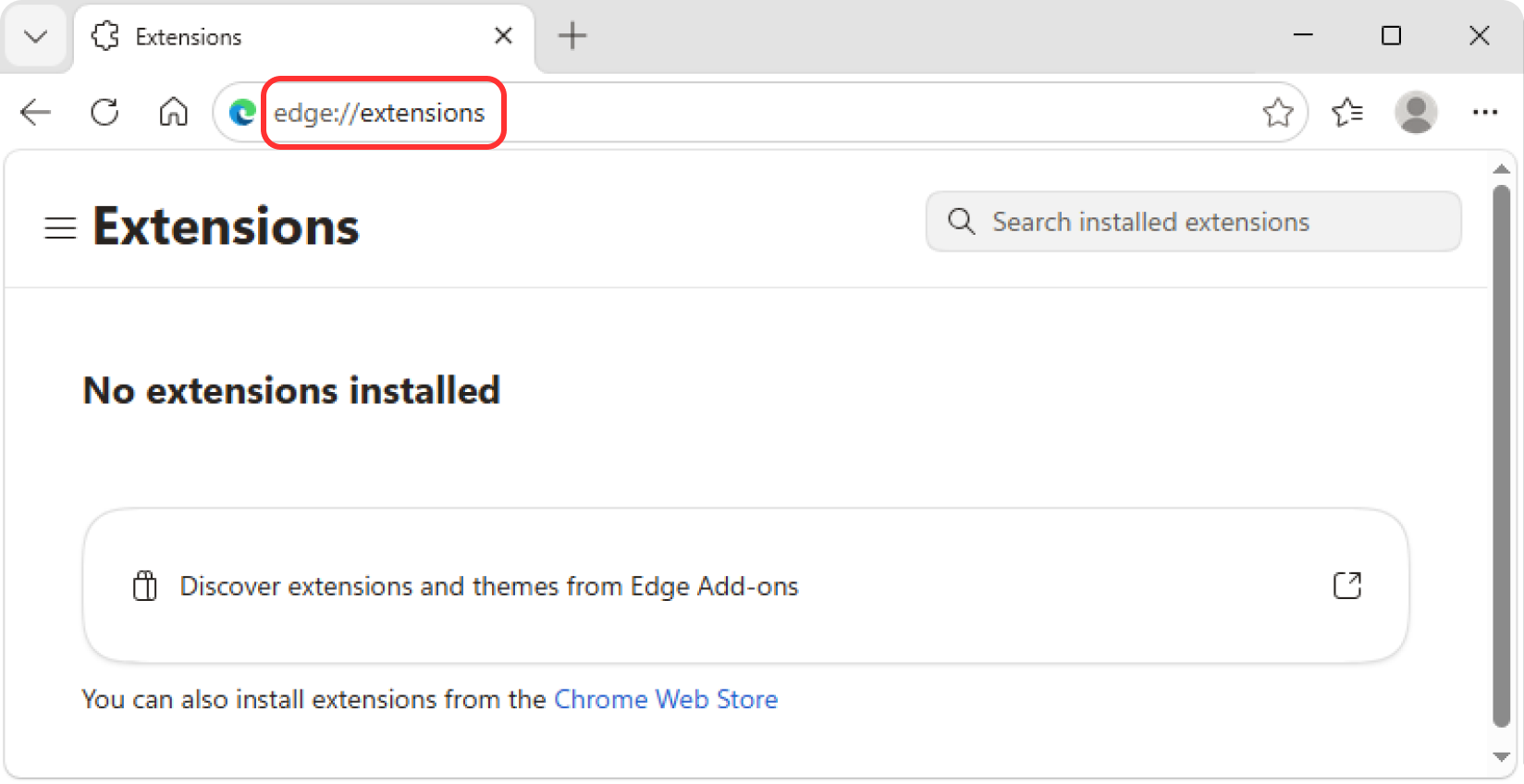The height and width of the screenshot is (784, 1524).
Task: Click the shopping bag Add-ons icon
Action: [144, 585]
